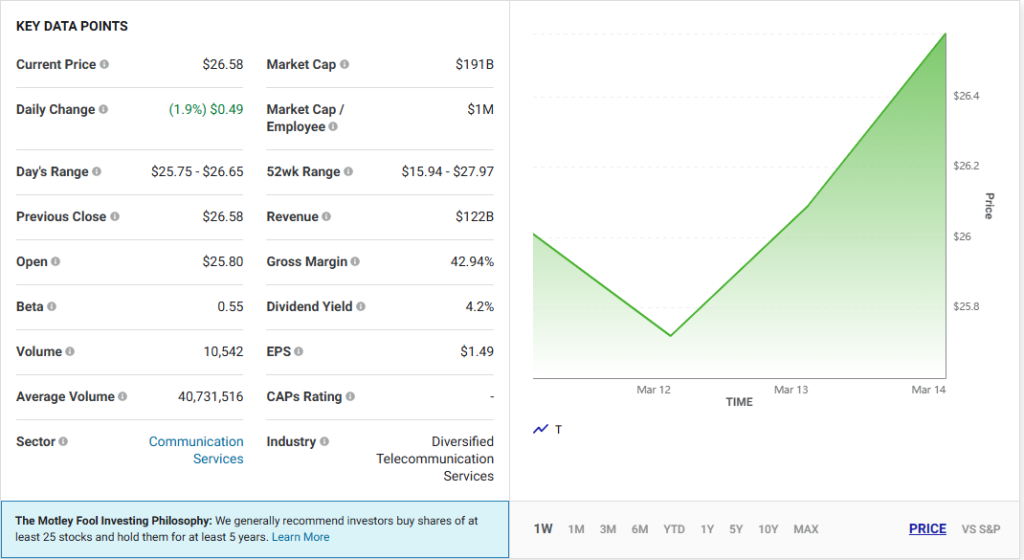Click info icon beside CAPs Rating

point(351,396)
